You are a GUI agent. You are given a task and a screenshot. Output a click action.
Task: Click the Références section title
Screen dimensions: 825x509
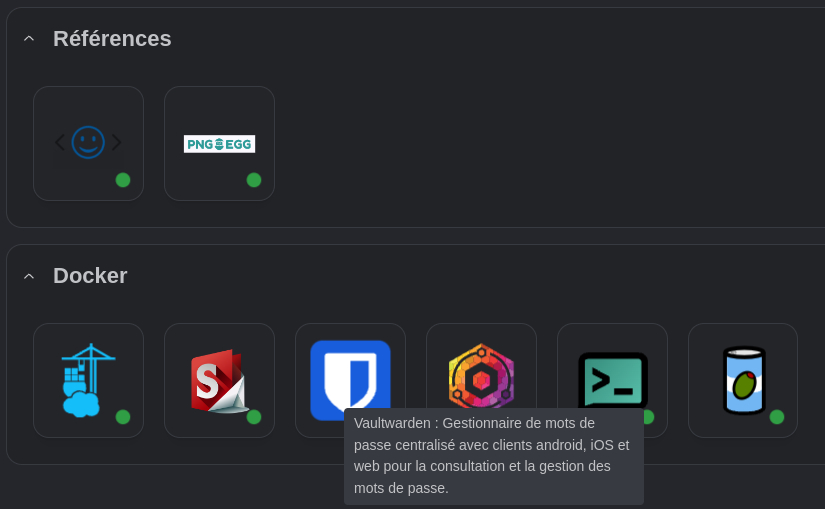click(112, 39)
